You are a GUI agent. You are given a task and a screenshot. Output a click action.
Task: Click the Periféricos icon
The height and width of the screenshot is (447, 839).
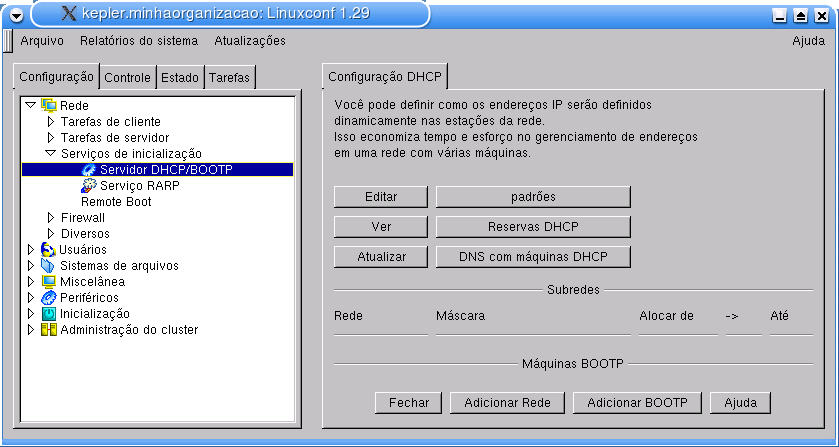pos(48,297)
